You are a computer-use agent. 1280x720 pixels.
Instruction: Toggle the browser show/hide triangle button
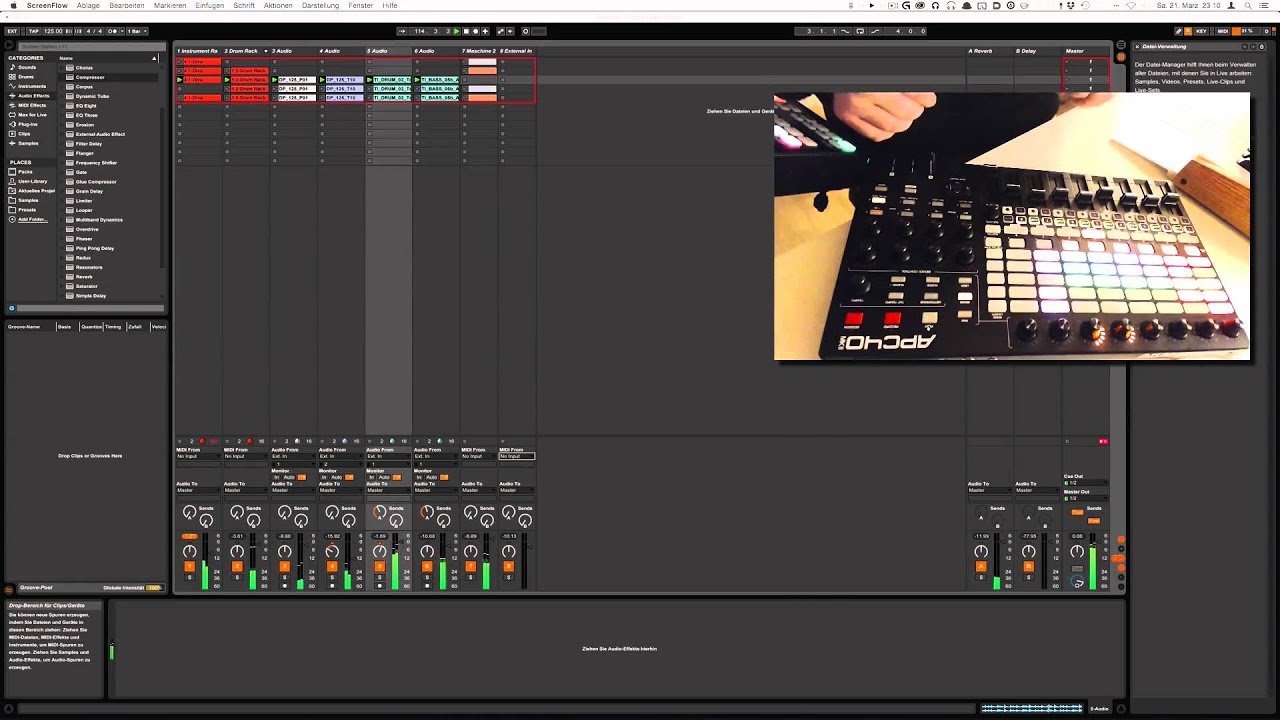11,47
